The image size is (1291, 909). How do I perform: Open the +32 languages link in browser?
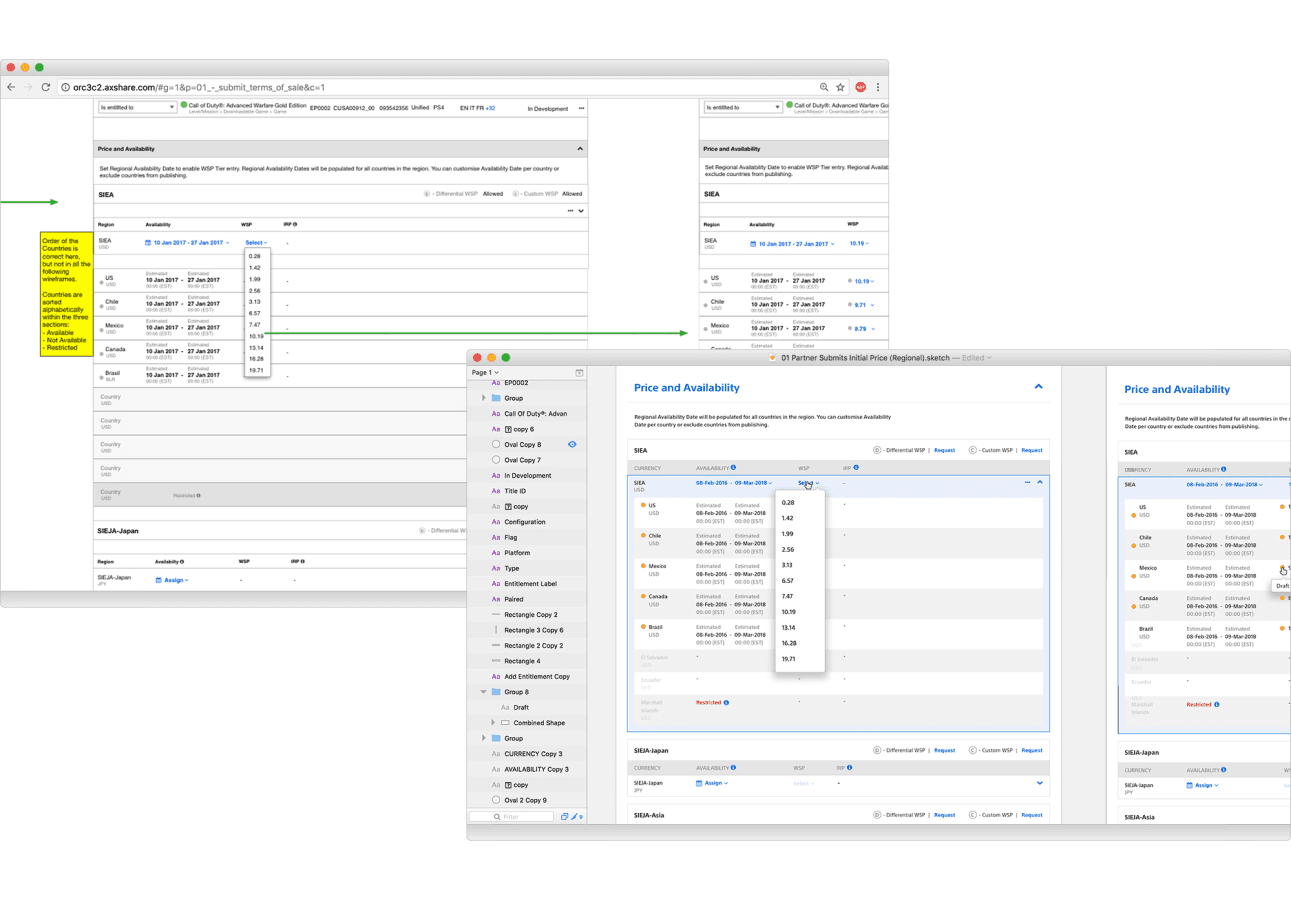click(x=490, y=108)
